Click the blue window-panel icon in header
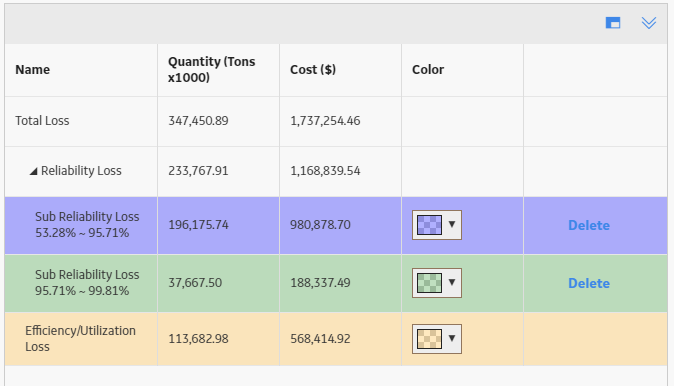Viewport: 674px width, 386px height. click(613, 23)
